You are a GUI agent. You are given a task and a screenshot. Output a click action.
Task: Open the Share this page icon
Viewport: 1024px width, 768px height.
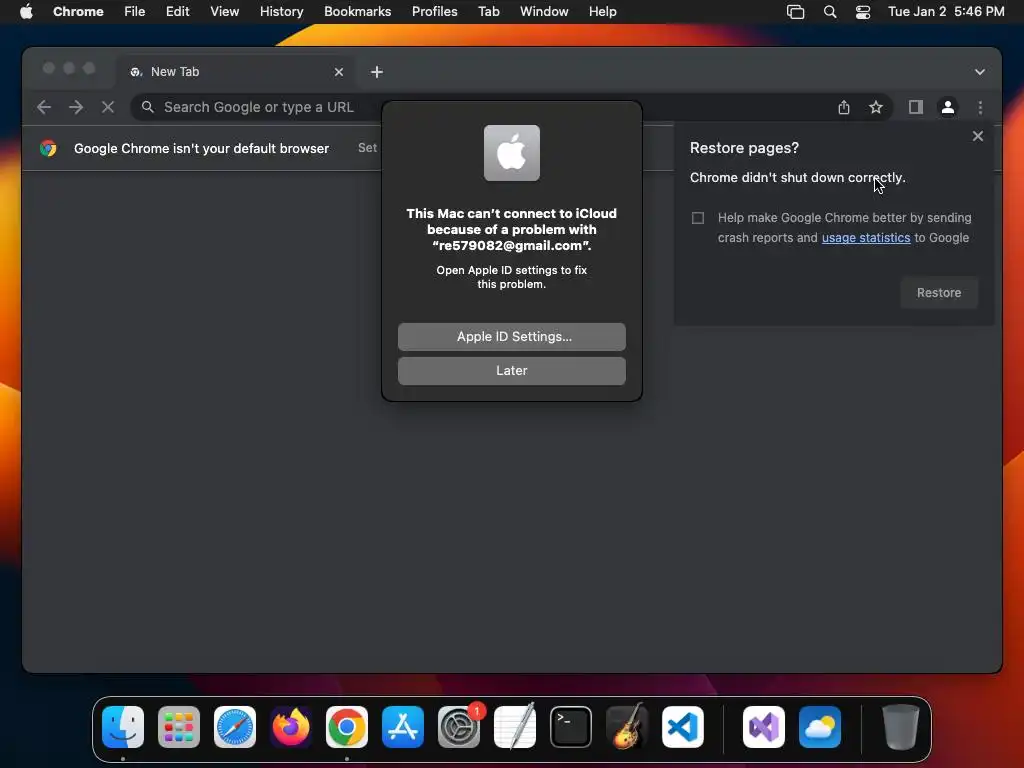tap(844, 107)
